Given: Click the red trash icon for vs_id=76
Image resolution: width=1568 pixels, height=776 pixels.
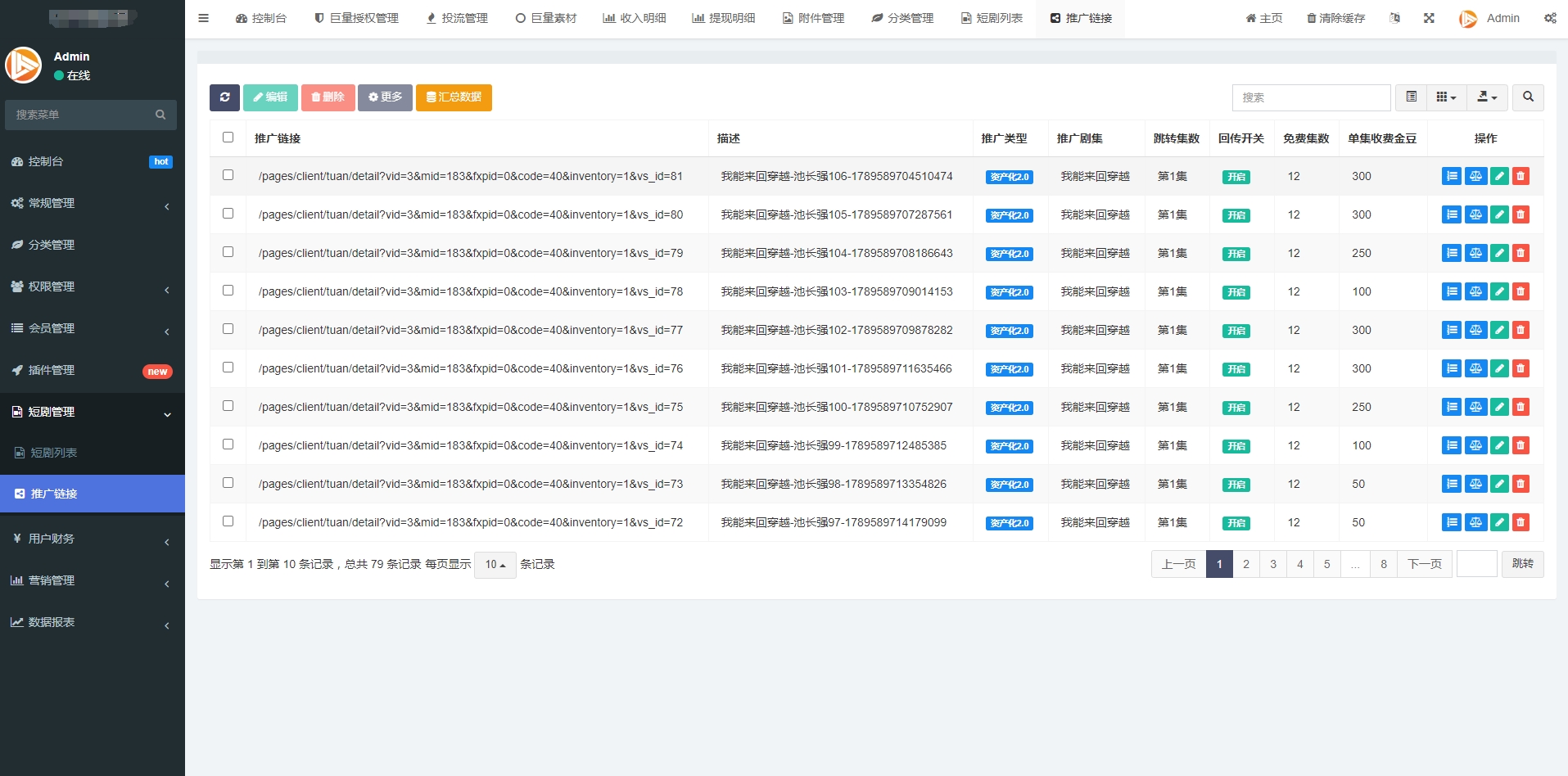Looking at the screenshot, I should click(x=1521, y=368).
